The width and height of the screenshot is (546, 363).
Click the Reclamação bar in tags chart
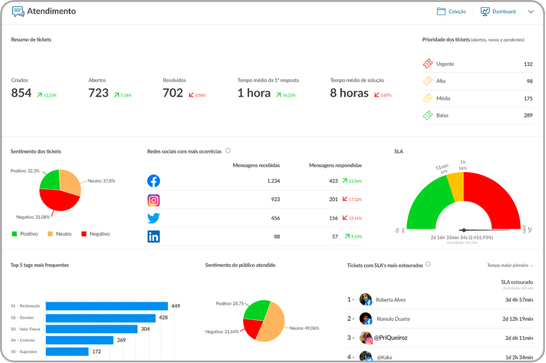(107, 306)
